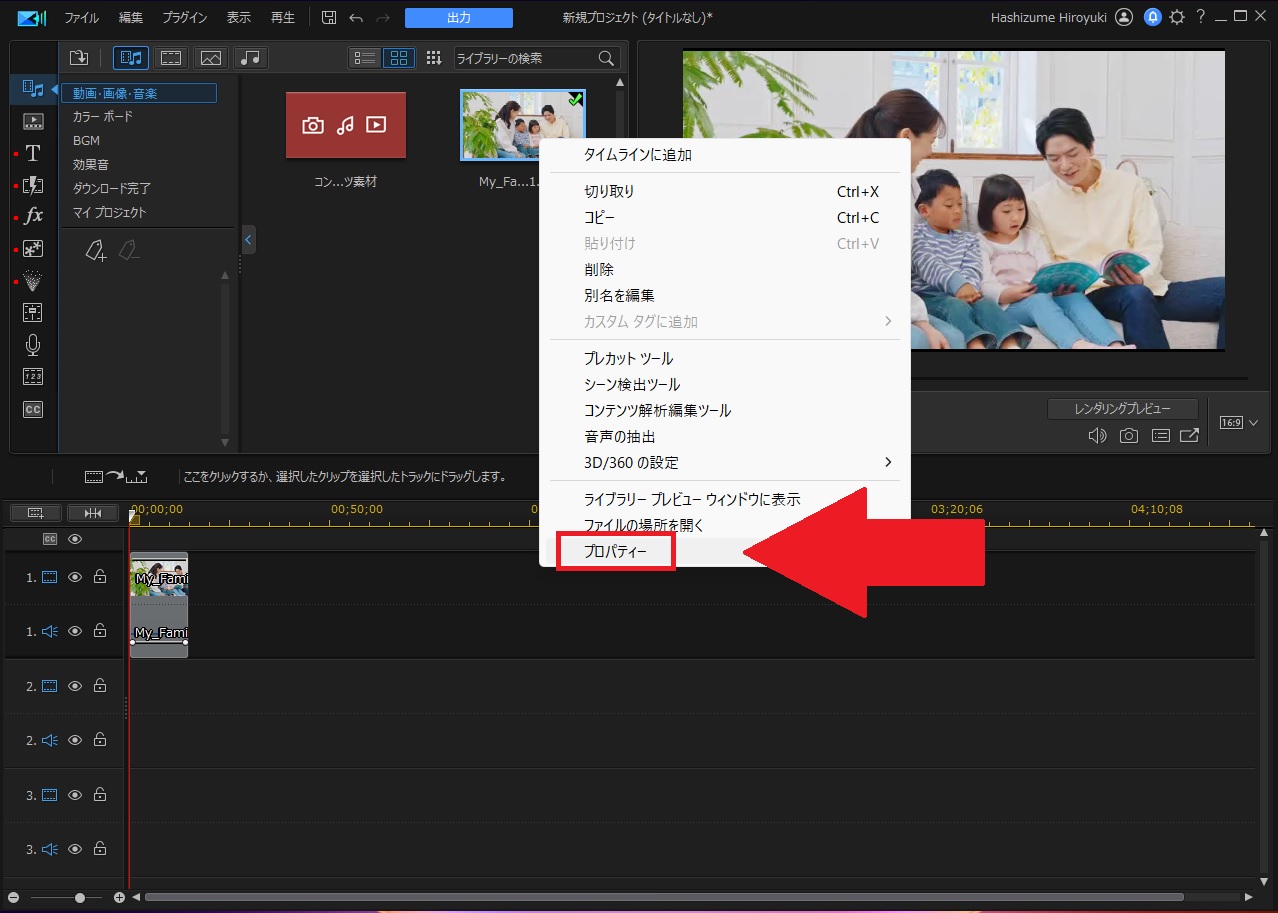Open the Media Room in sidebar
The width and height of the screenshot is (1278, 913).
33,89
